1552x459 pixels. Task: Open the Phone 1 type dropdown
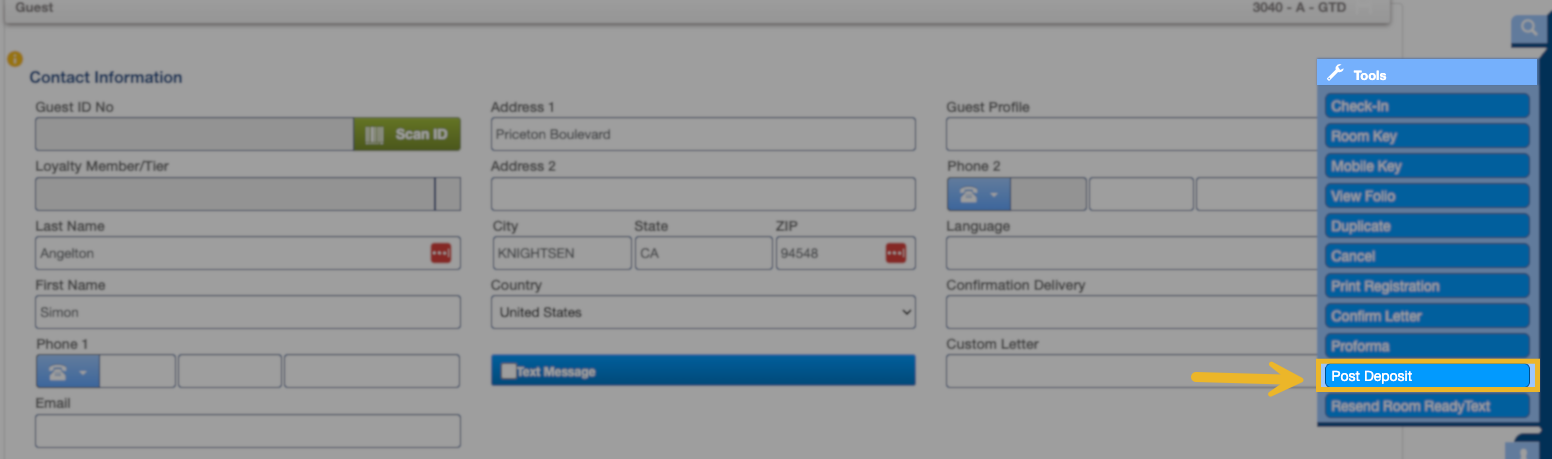pyautogui.click(x=67, y=372)
